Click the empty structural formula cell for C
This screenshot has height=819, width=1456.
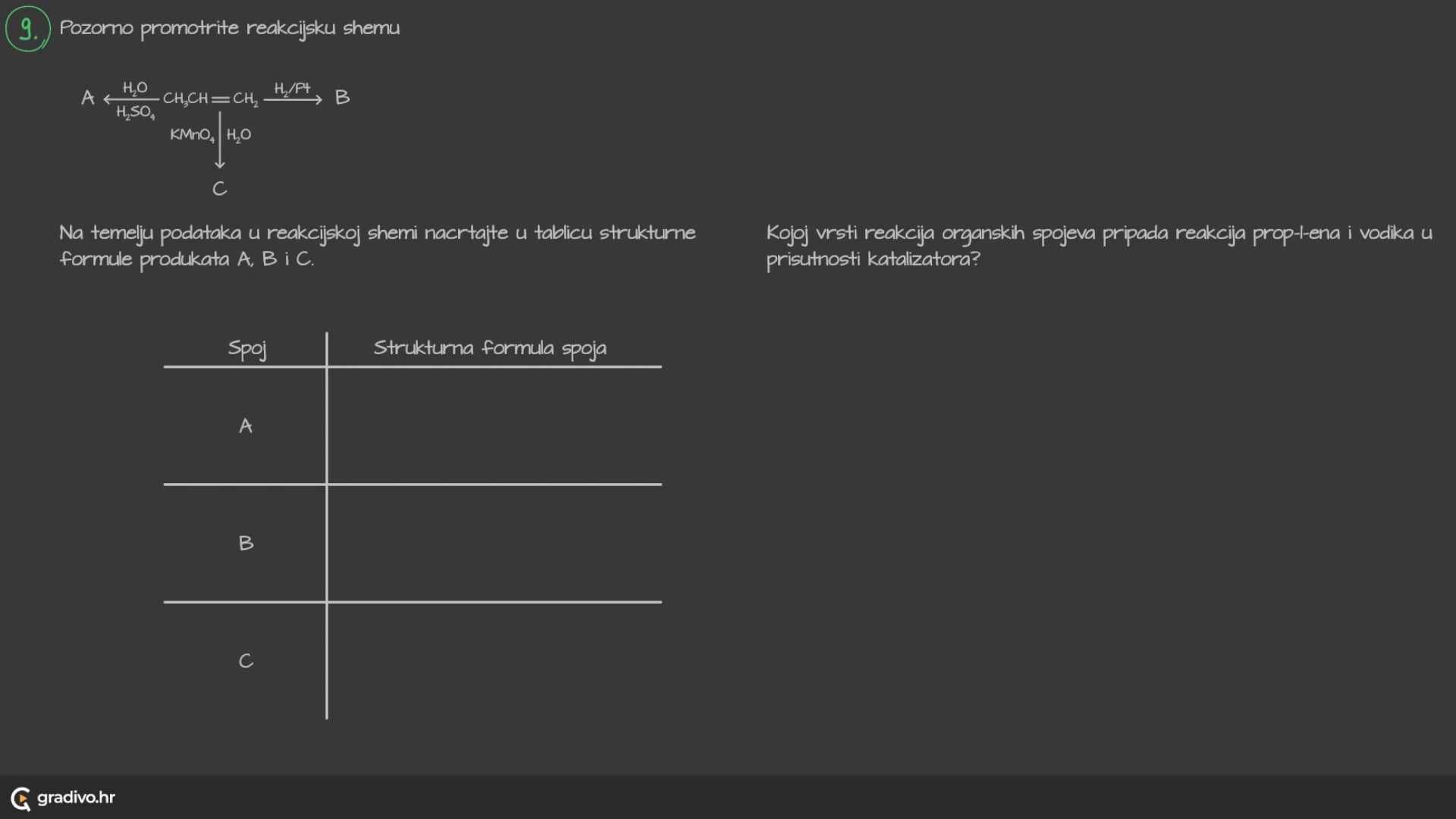coord(494,661)
